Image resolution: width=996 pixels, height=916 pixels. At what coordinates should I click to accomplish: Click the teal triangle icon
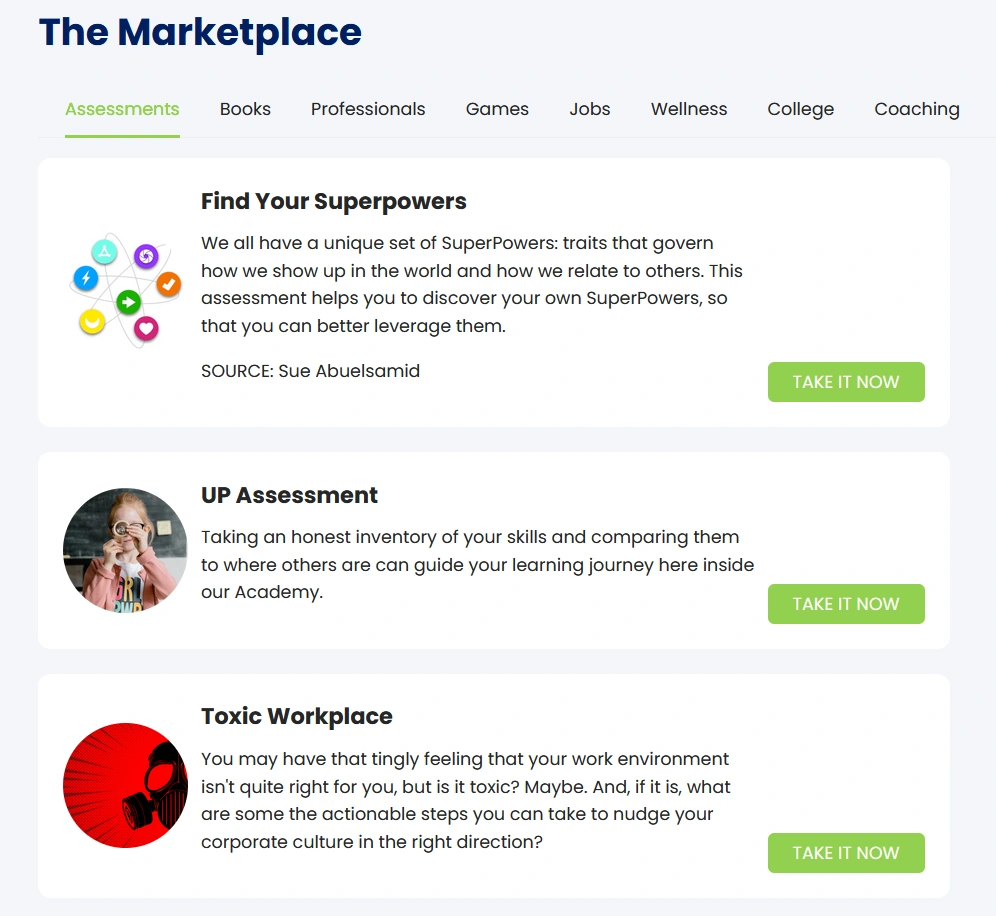click(x=104, y=251)
